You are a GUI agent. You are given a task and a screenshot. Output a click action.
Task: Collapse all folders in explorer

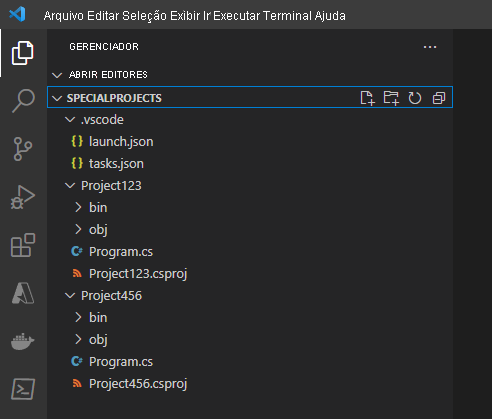pyautogui.click(x=439, y=98)
